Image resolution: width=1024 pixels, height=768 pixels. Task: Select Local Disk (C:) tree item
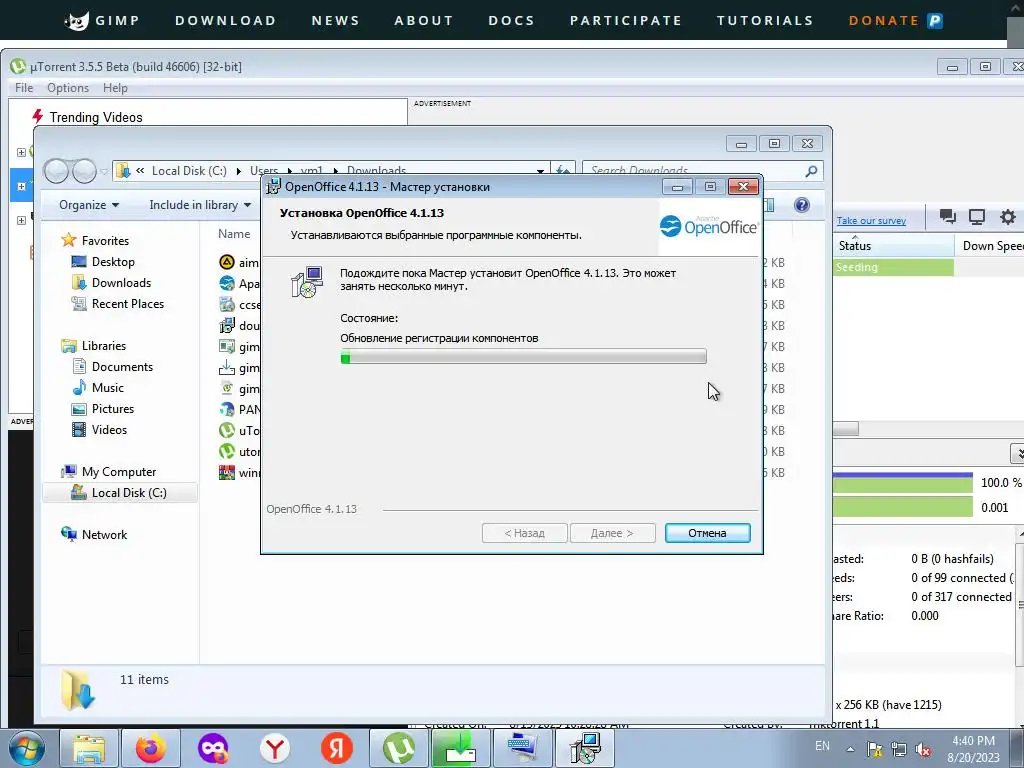point(120,492)
